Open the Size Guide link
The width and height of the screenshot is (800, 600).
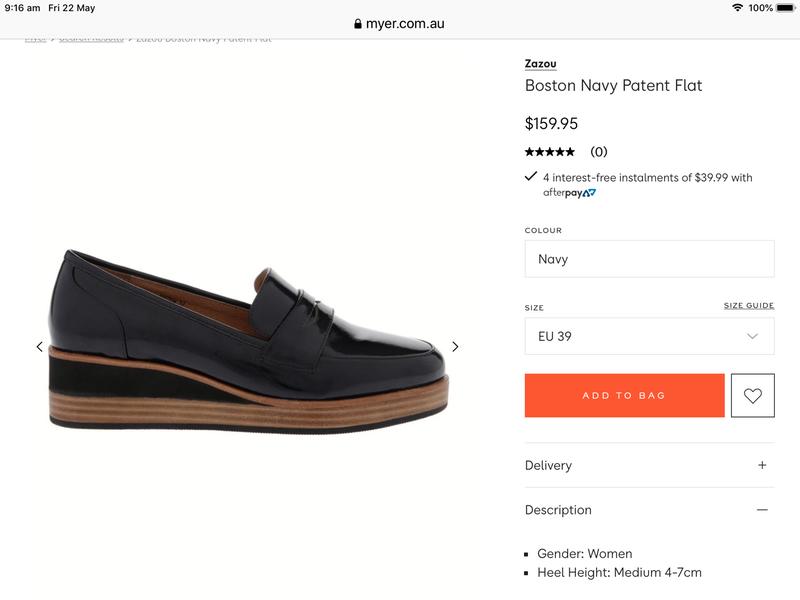pos(749,305)
